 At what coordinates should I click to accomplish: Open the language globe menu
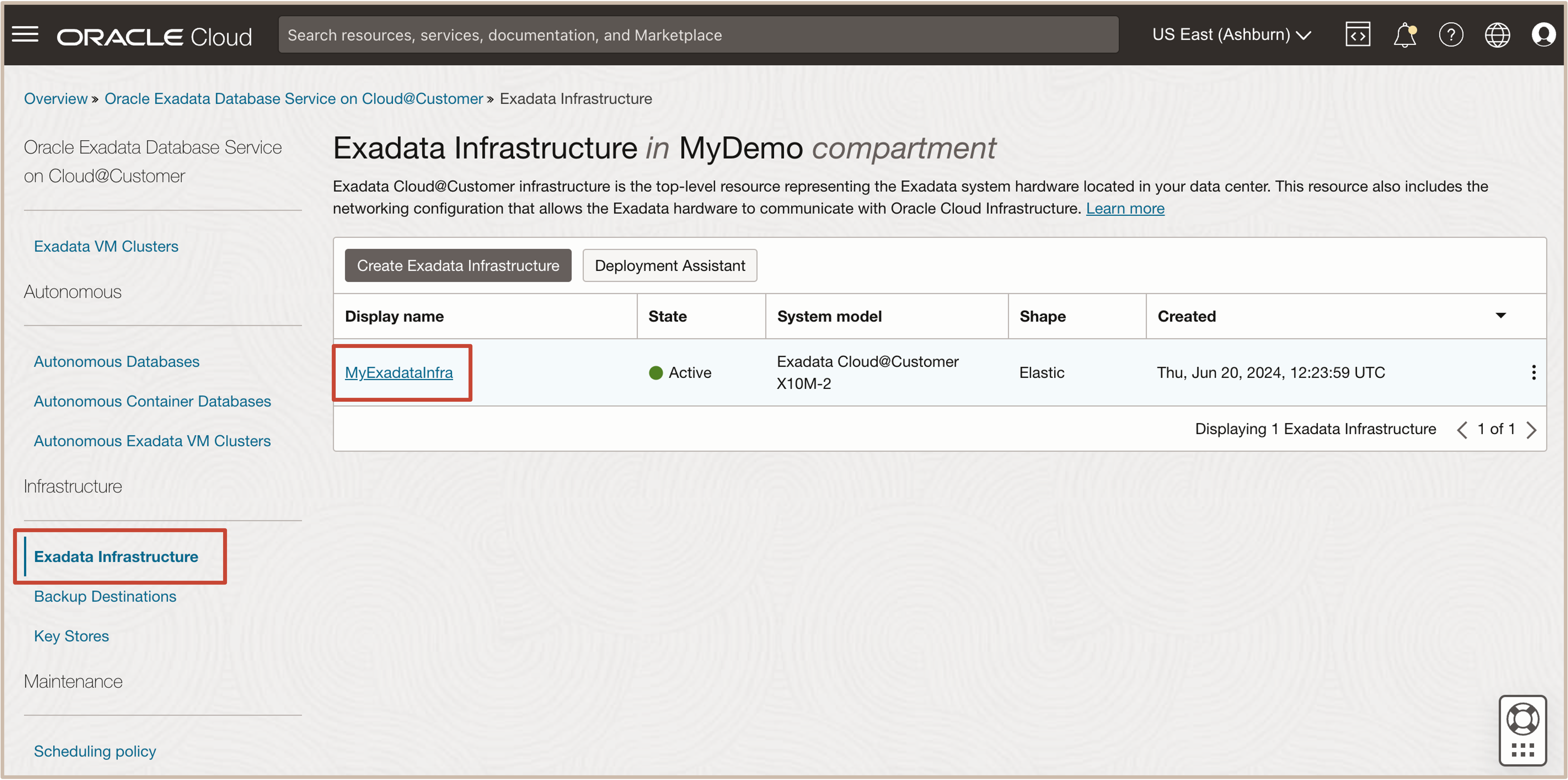1497,35
